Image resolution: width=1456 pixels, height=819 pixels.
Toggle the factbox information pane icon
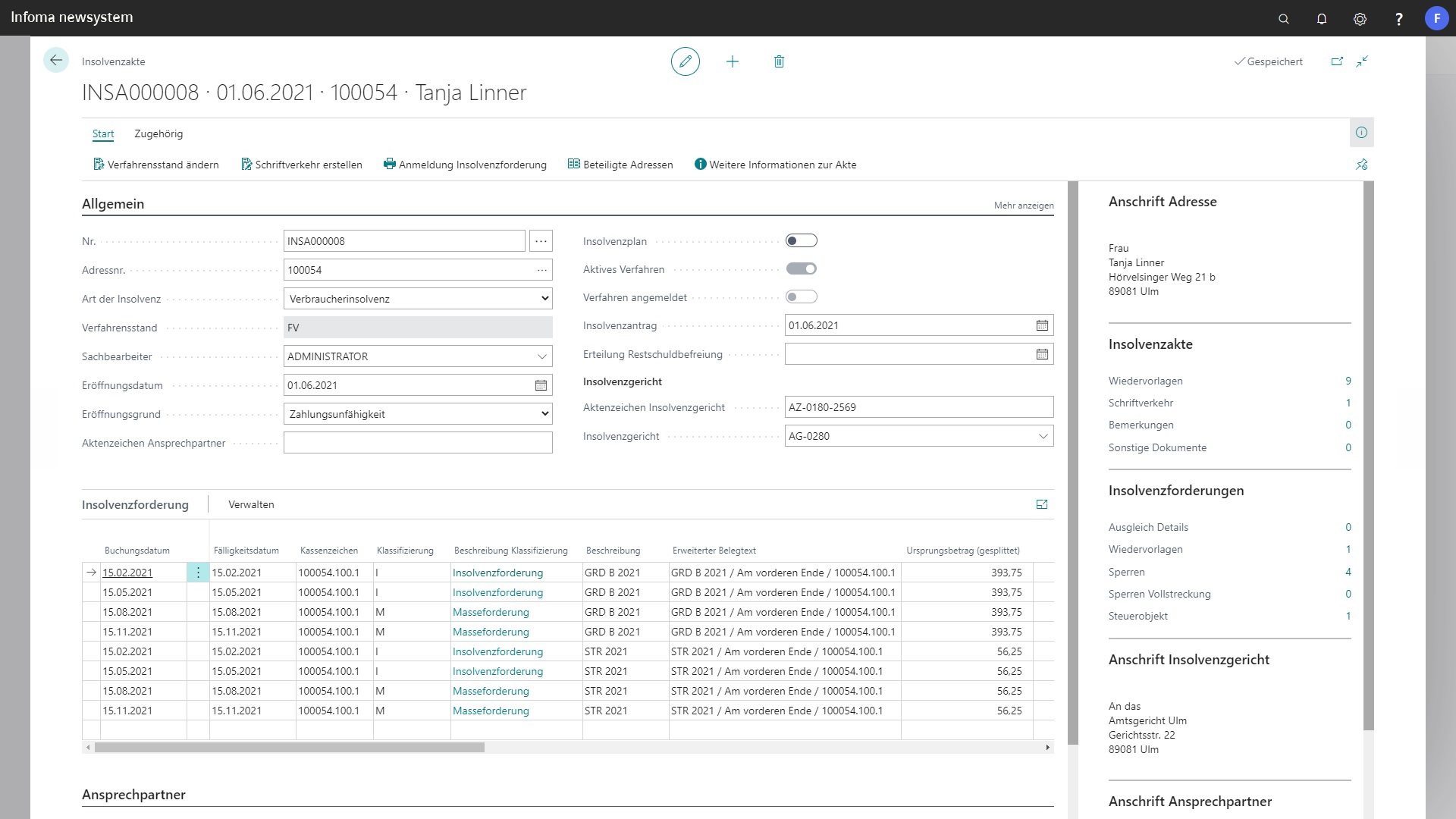[1361, 133]
